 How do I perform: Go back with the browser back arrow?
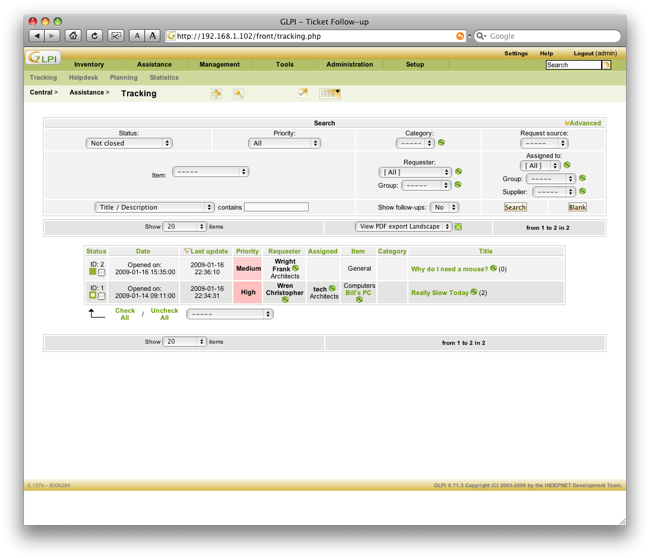[37, 36]
